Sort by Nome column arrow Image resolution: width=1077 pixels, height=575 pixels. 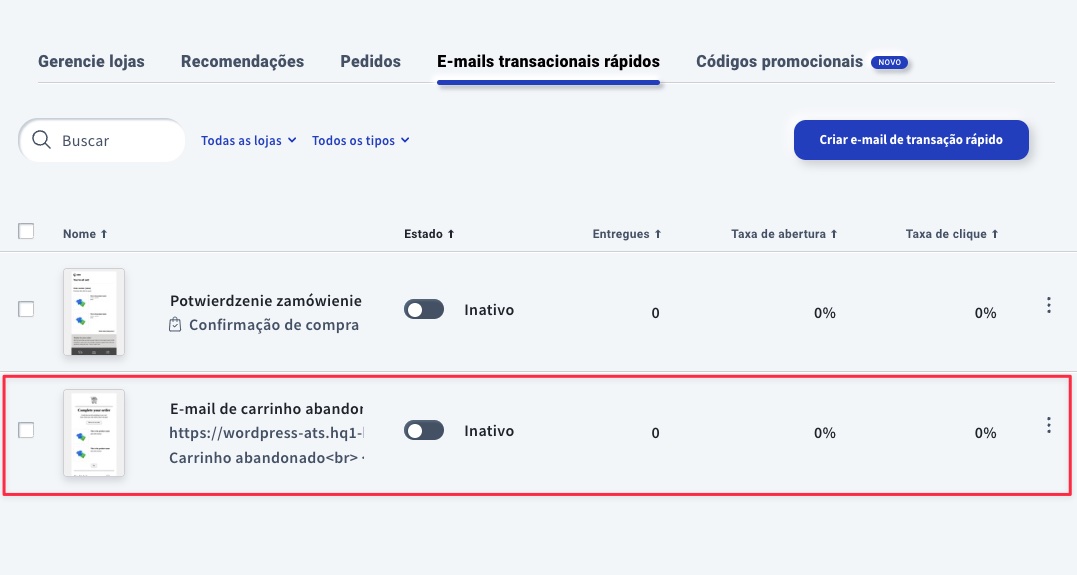click(x=104, y=234)
